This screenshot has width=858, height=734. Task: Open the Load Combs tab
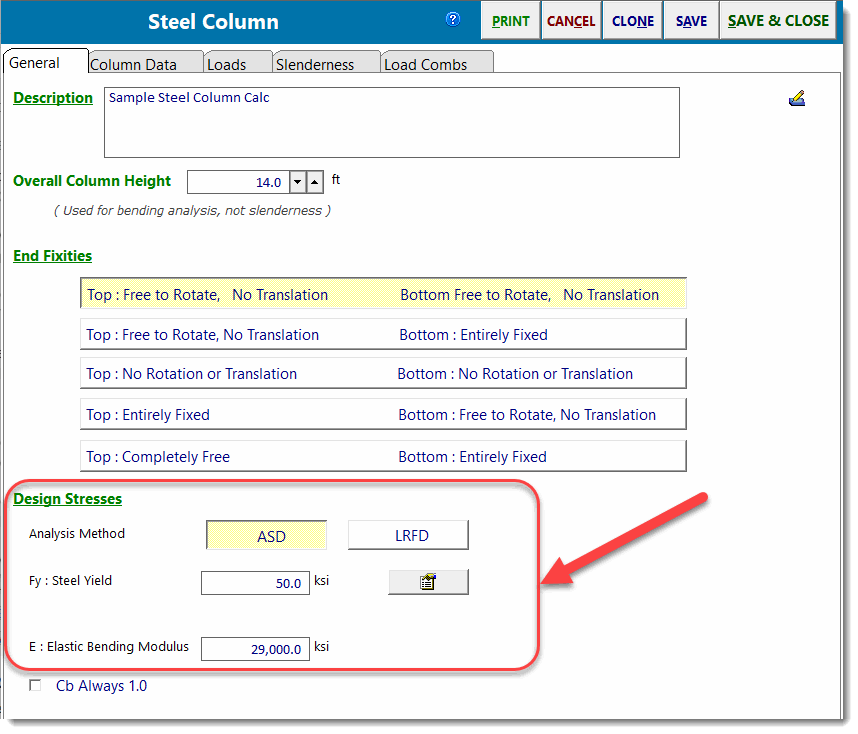[426, 64]
